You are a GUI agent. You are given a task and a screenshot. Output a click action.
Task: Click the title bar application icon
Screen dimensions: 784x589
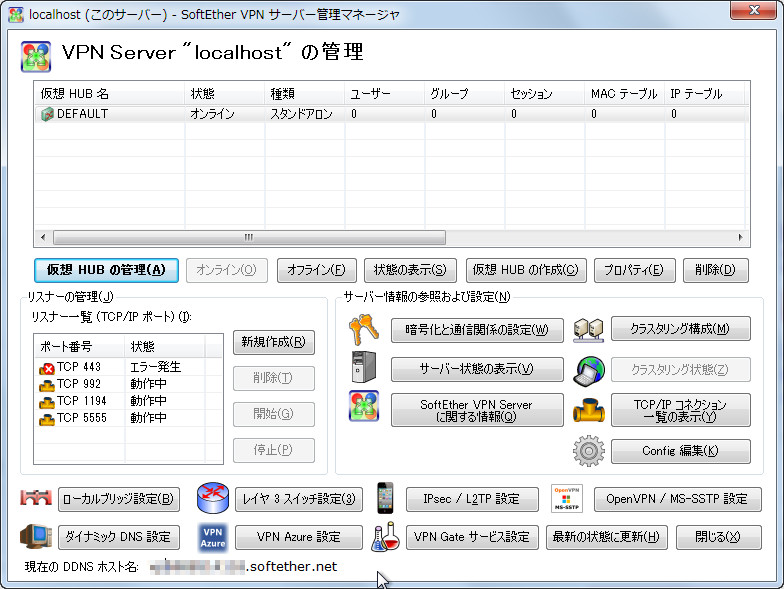tap(16, 14)
